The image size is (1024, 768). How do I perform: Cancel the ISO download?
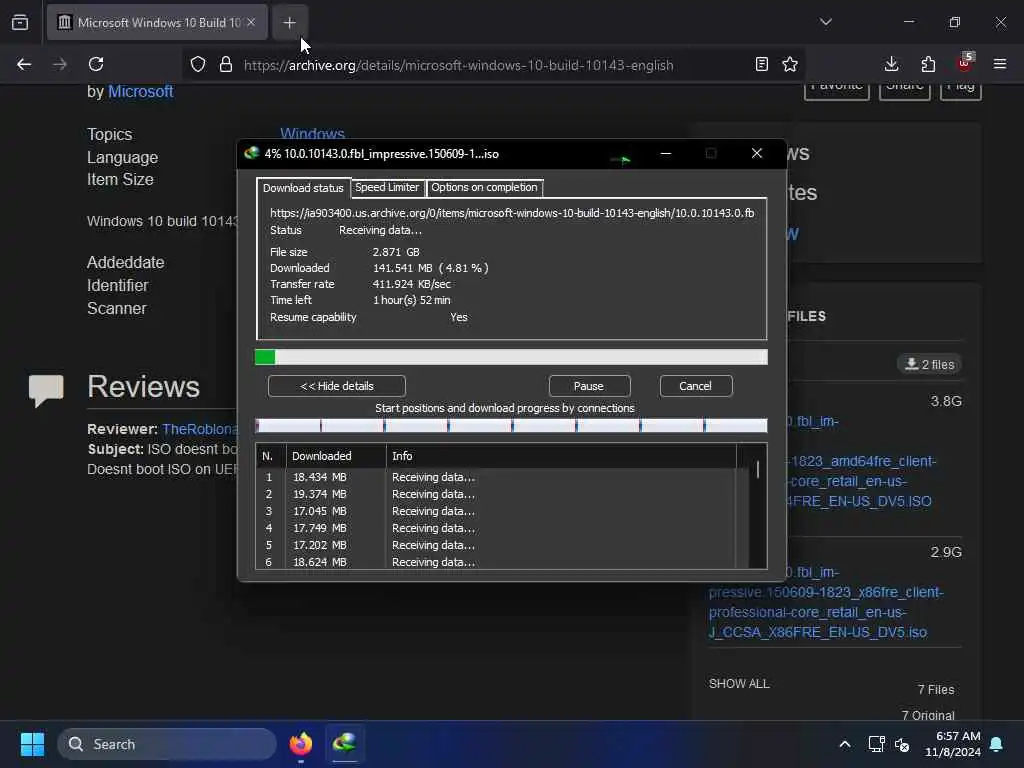[x=696, y=386]
